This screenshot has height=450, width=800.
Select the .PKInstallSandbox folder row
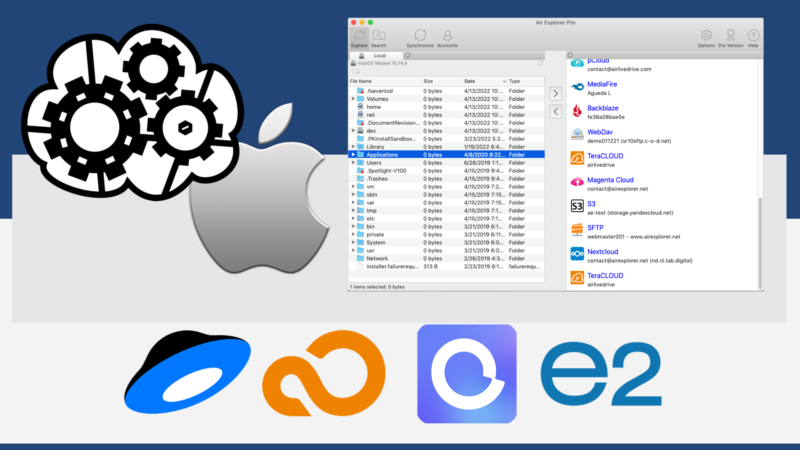tap(446, 139)
